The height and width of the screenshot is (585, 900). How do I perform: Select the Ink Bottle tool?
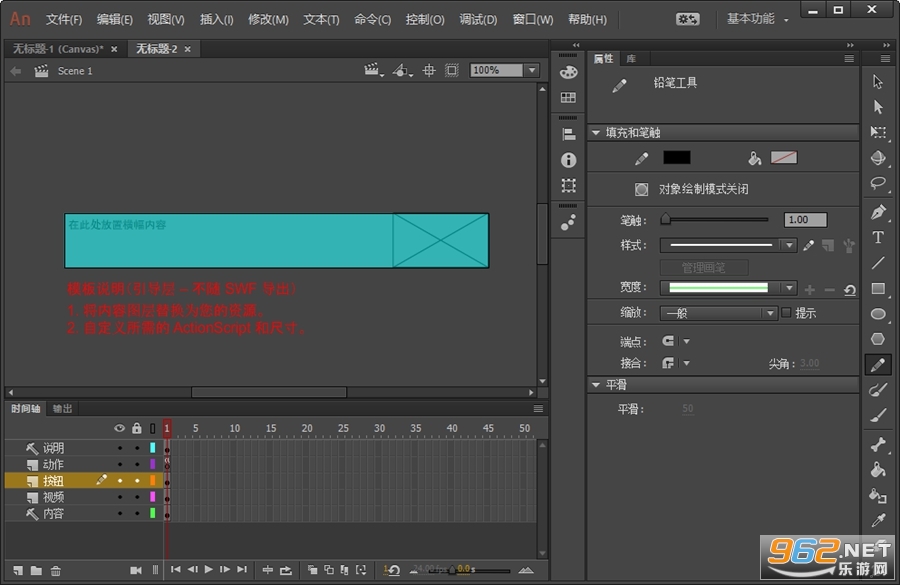tap(878, 495)
